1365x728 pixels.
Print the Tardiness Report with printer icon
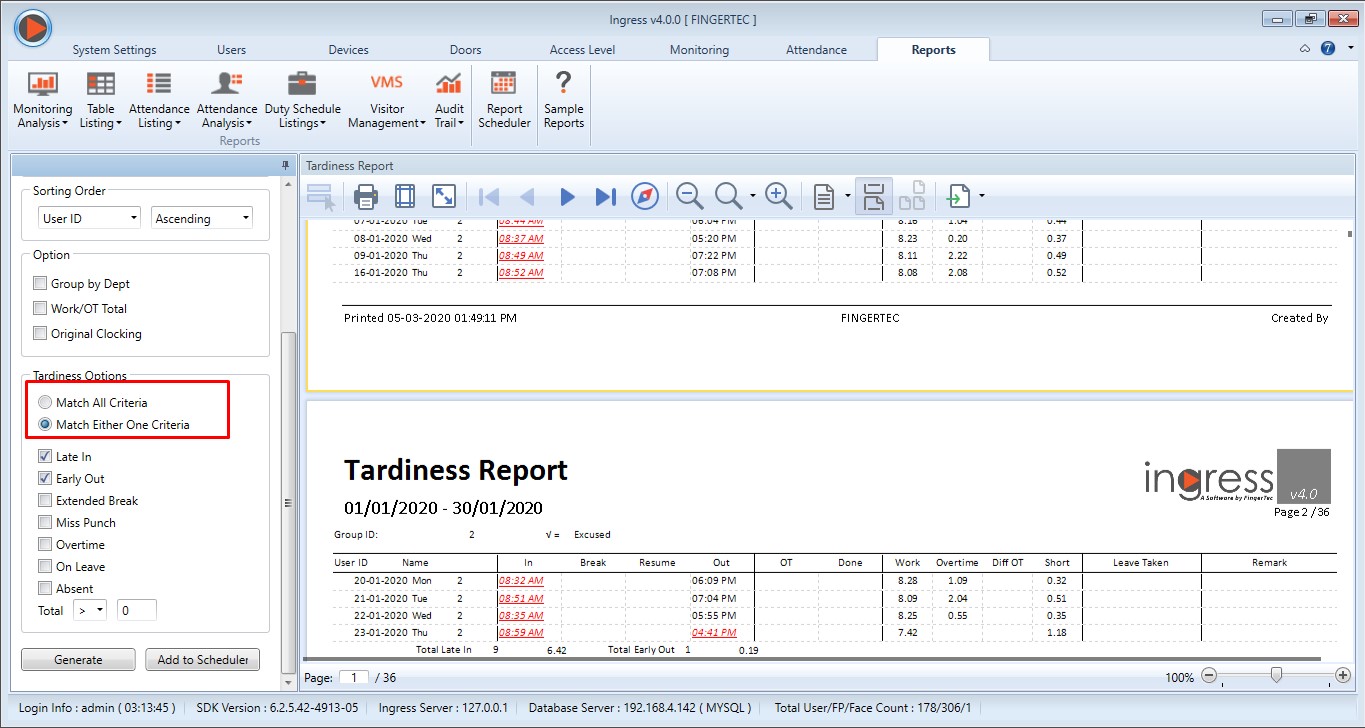tap(366, 196)
